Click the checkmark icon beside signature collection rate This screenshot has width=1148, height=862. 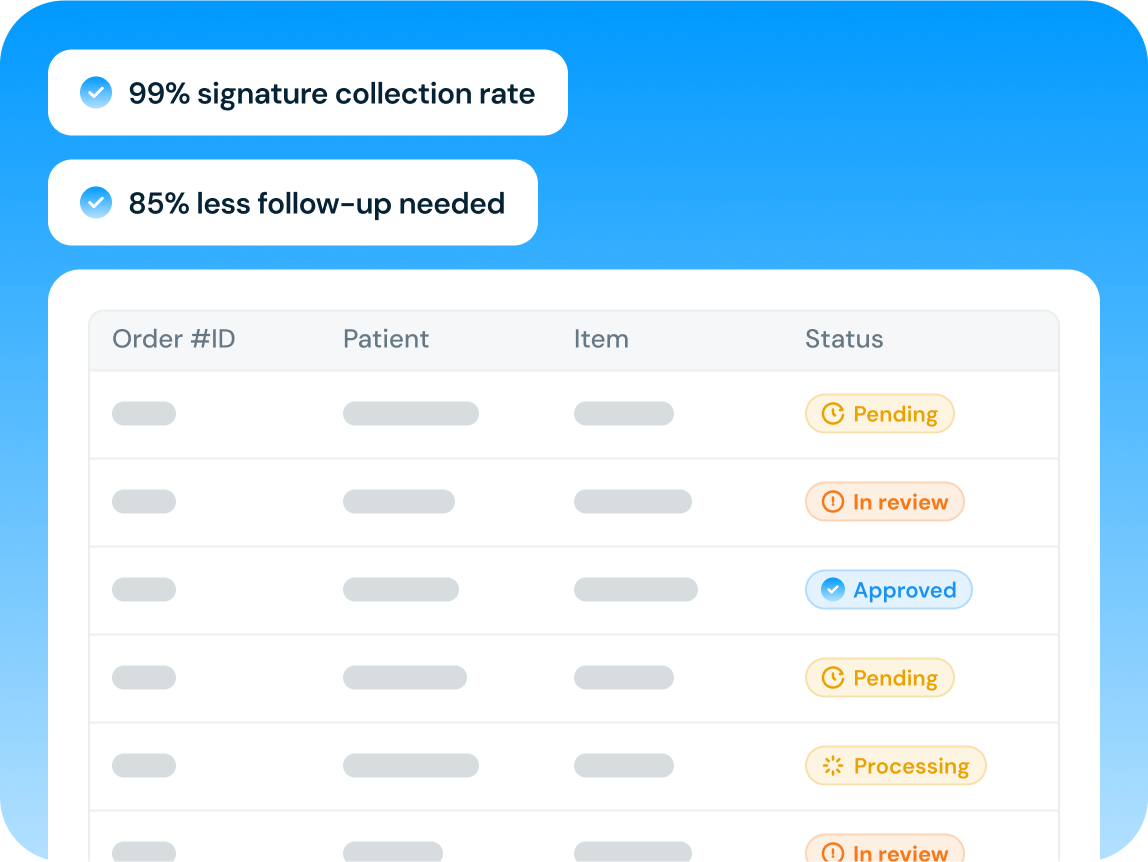(x=96, y=93)
